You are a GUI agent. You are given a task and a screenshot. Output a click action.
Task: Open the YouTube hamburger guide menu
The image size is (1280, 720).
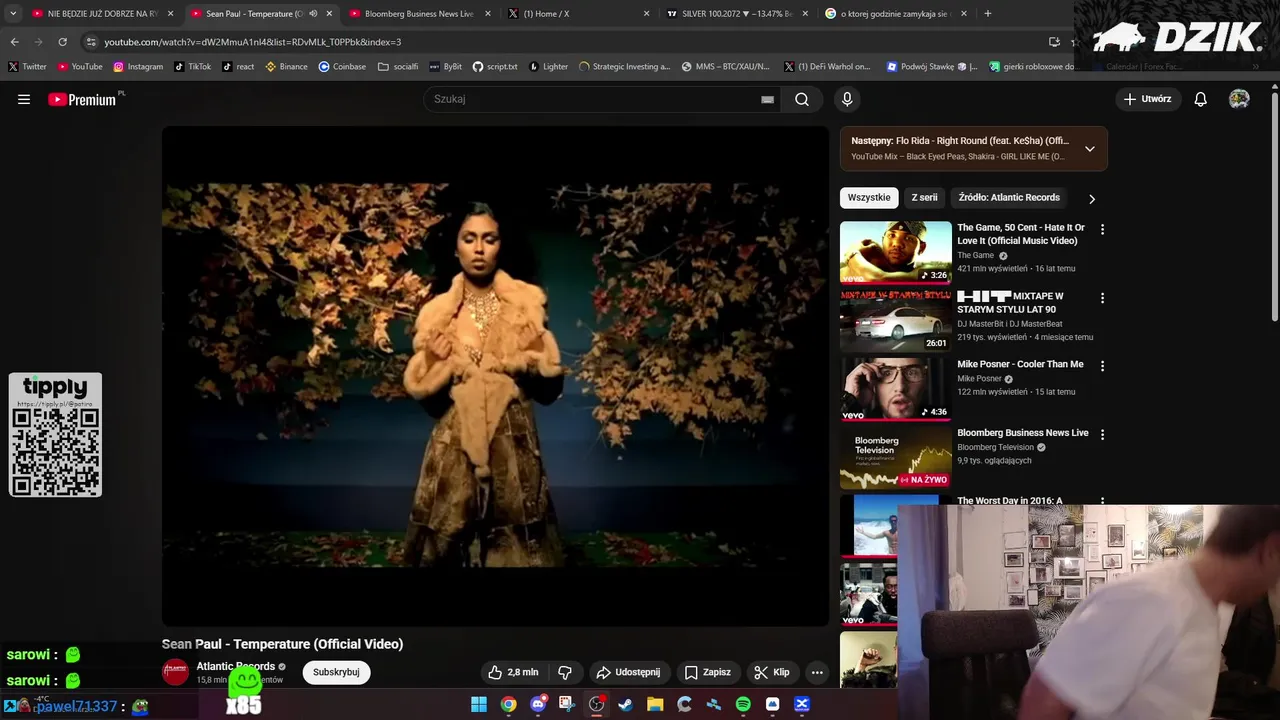24,99
